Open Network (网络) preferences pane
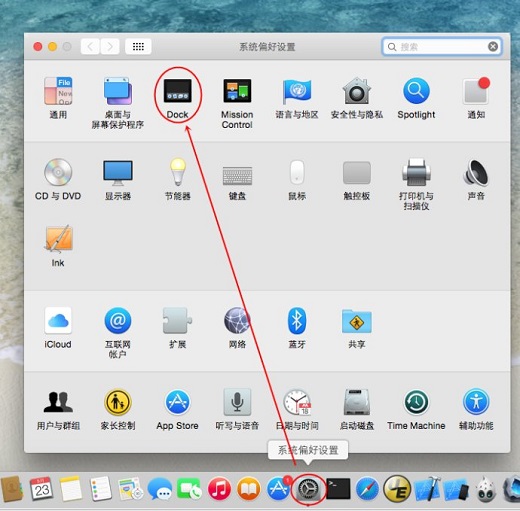 click(237, 328)
